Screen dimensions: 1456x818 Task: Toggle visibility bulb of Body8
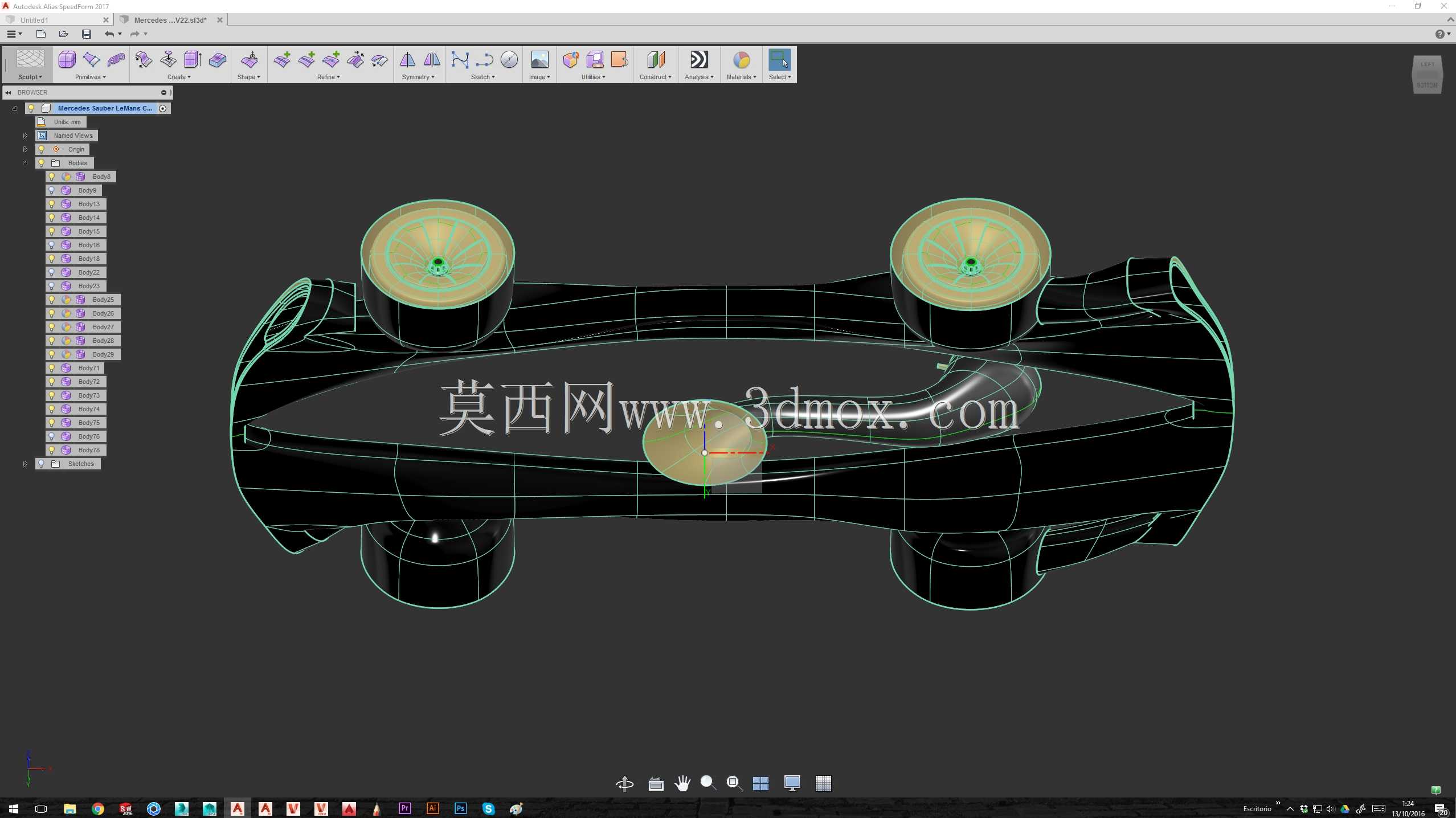coord(51,177)
